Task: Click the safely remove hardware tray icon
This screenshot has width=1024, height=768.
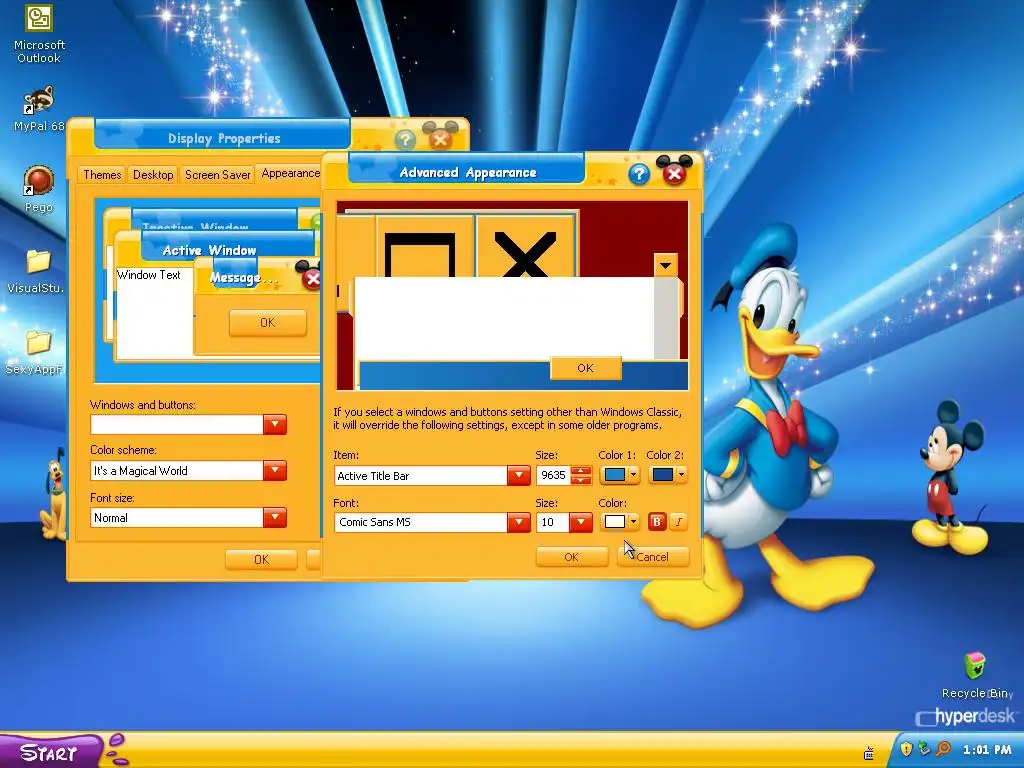Action: click(x=924, y=748)
